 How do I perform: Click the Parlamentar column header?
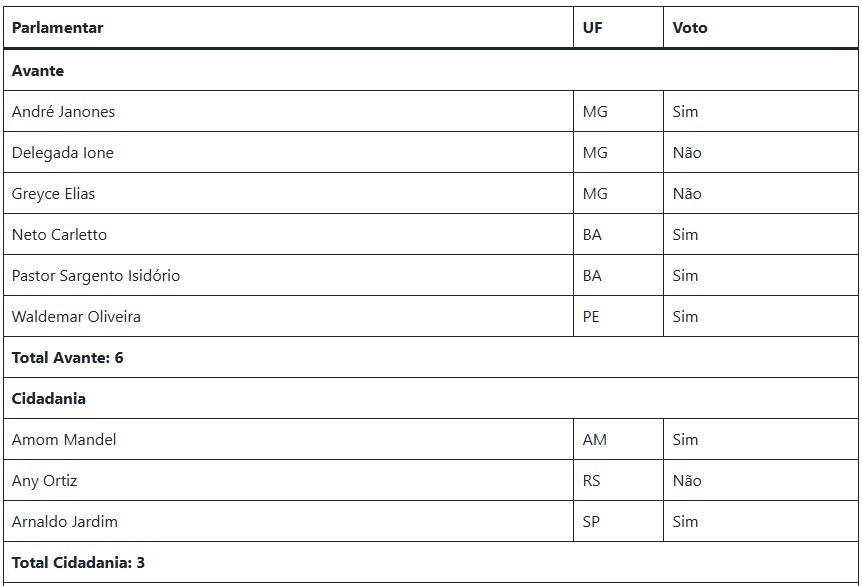pyautogui.click(x=288, y=27)
